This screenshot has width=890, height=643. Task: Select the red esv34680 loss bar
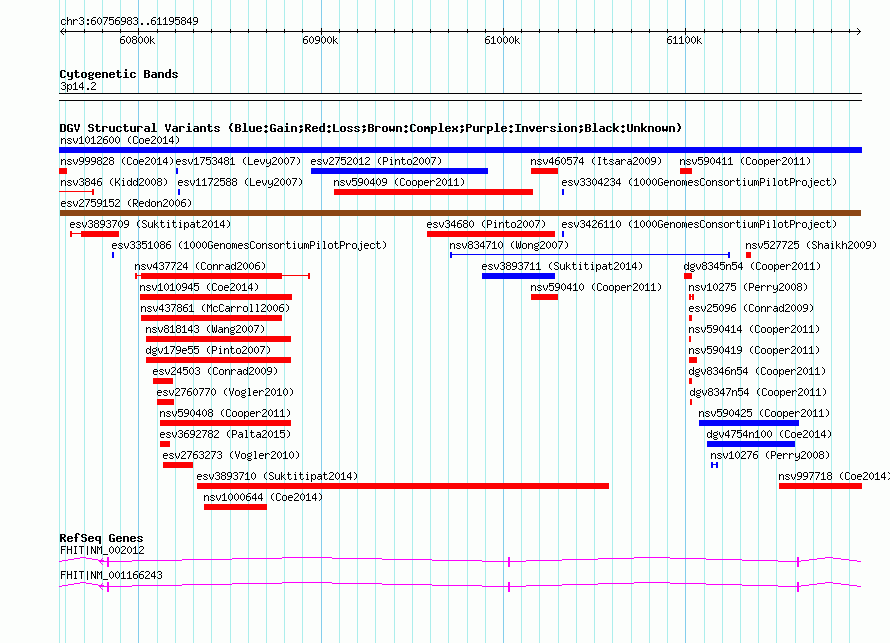491,234
